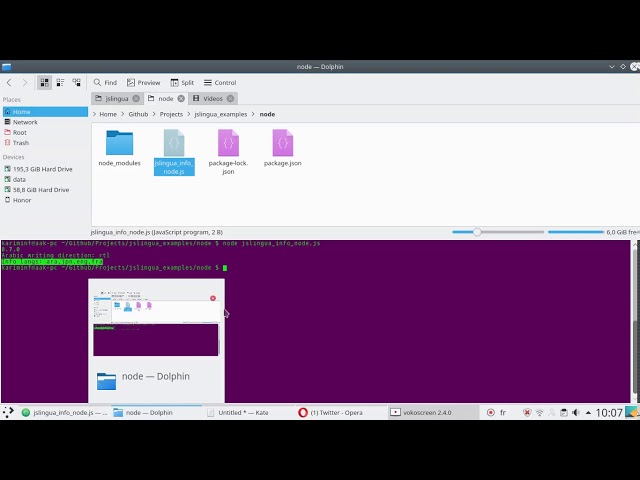Switch to jslingua_info_node.js taskbar entry
The height and width of the screenshot is (480, 640).
[65, 413]
